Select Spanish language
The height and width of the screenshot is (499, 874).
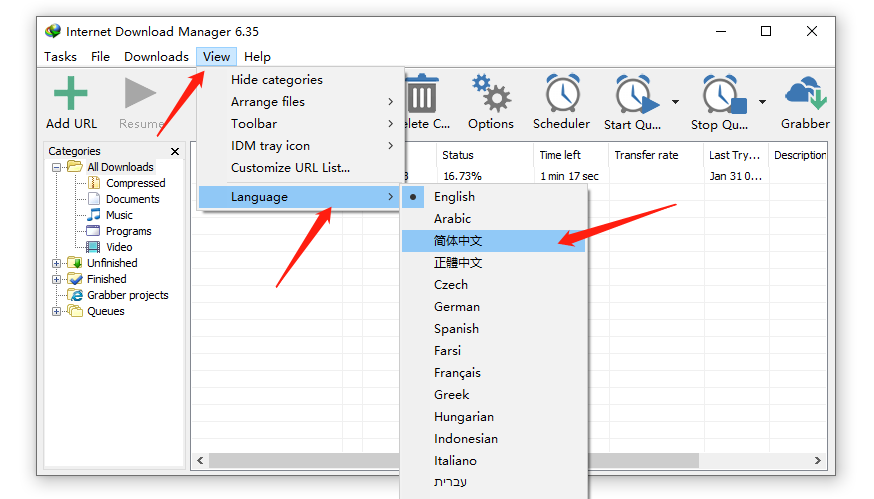pos(494,329)
